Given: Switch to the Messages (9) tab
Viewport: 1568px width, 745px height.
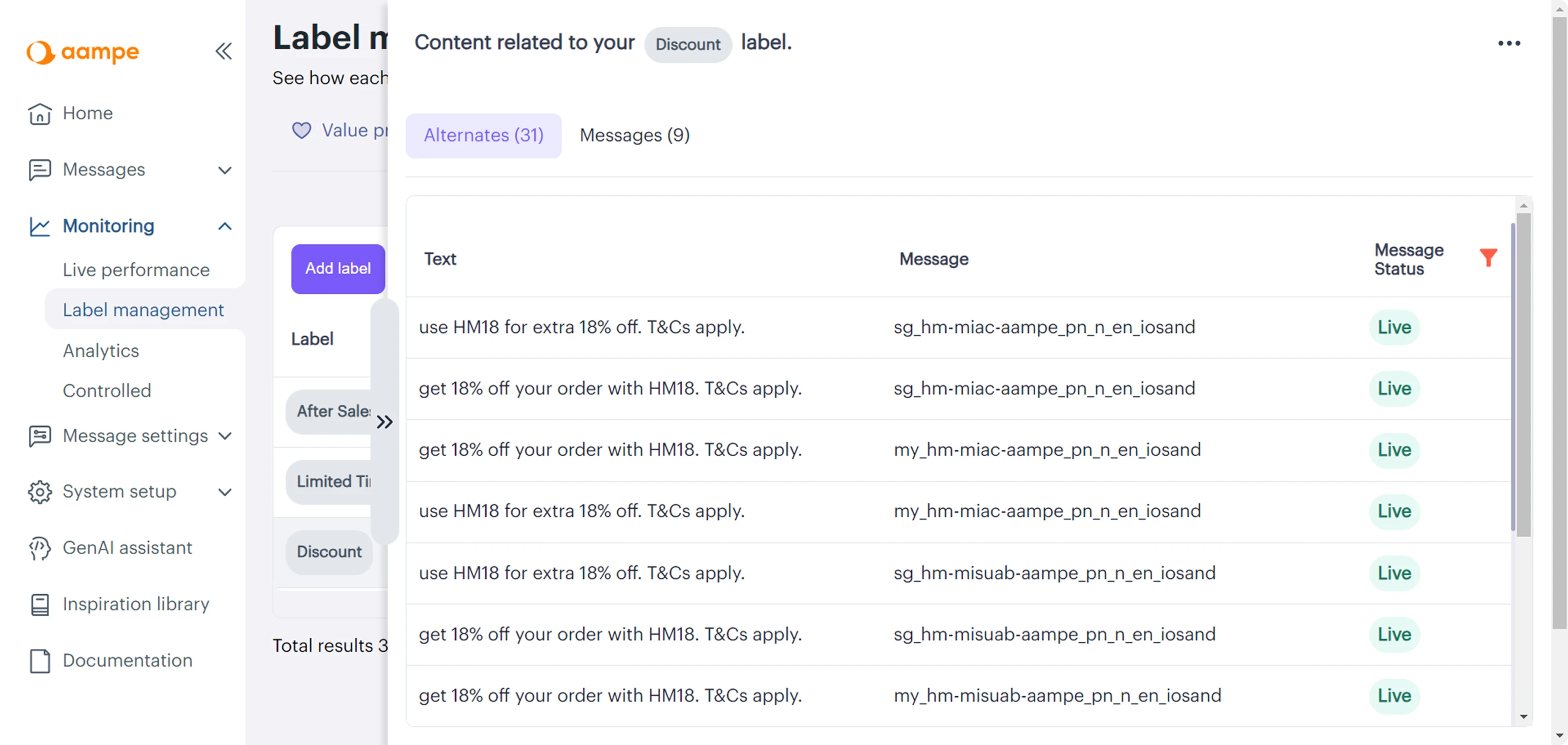Looking at the screenshot, I should click(634, 135).
